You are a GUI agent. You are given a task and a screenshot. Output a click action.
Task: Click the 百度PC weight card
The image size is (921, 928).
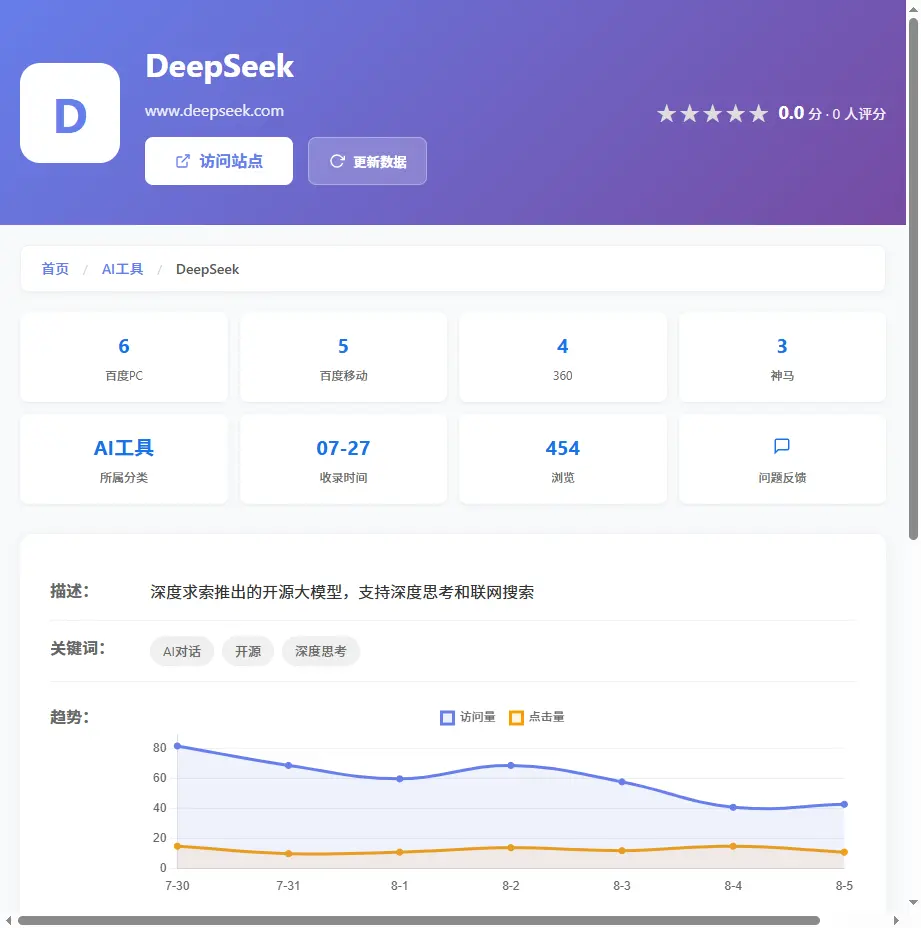[x=124, y=357]
